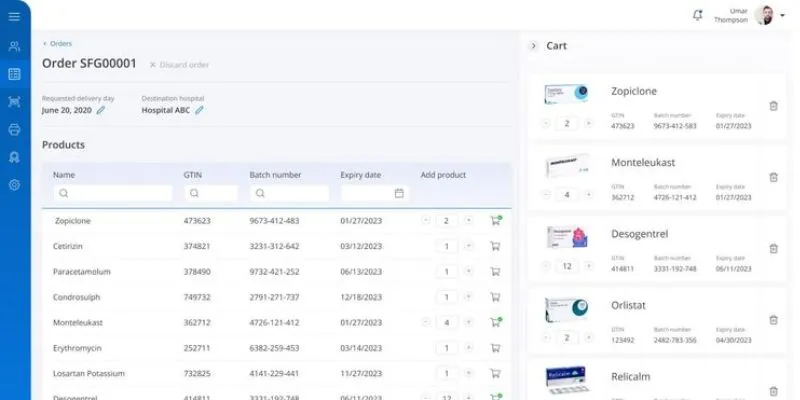This screenshot has height=400, width=800.
Task: Select GTIN 732825 cell
Action: pyautogui.click(x=197, y=373)
